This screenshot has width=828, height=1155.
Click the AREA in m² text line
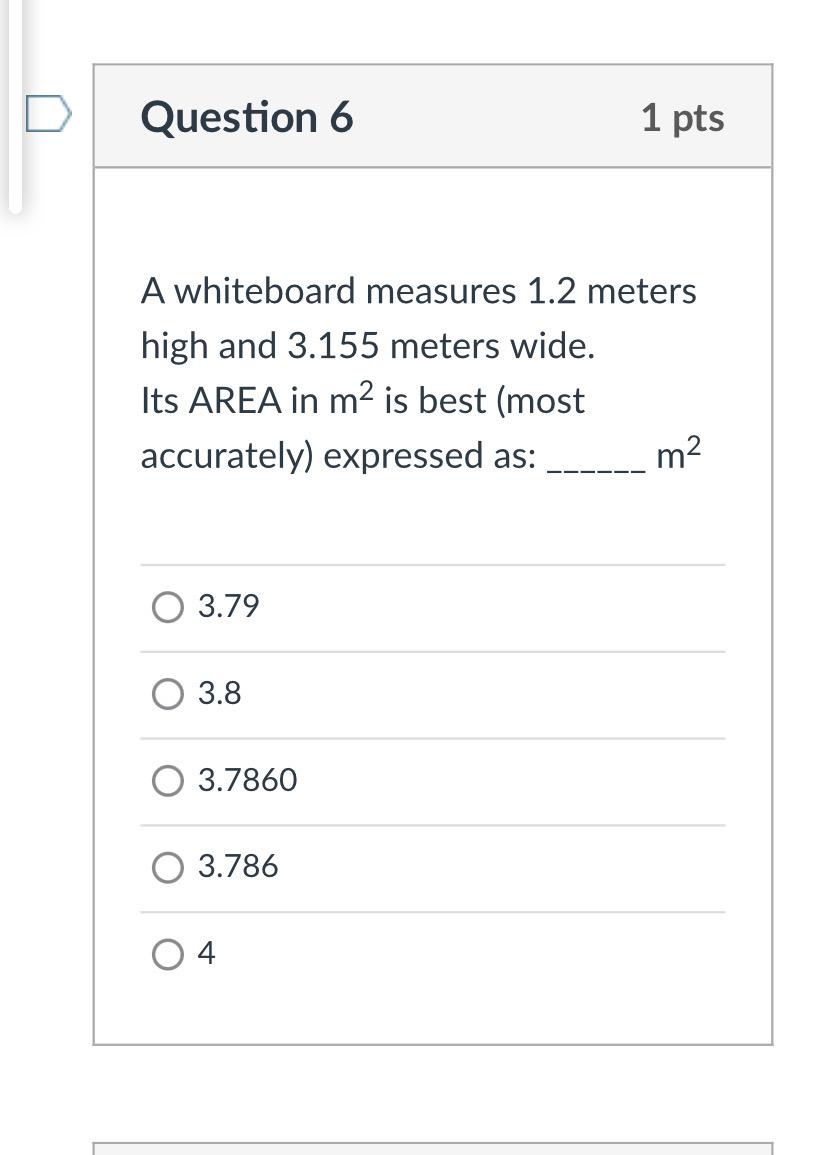362,400
